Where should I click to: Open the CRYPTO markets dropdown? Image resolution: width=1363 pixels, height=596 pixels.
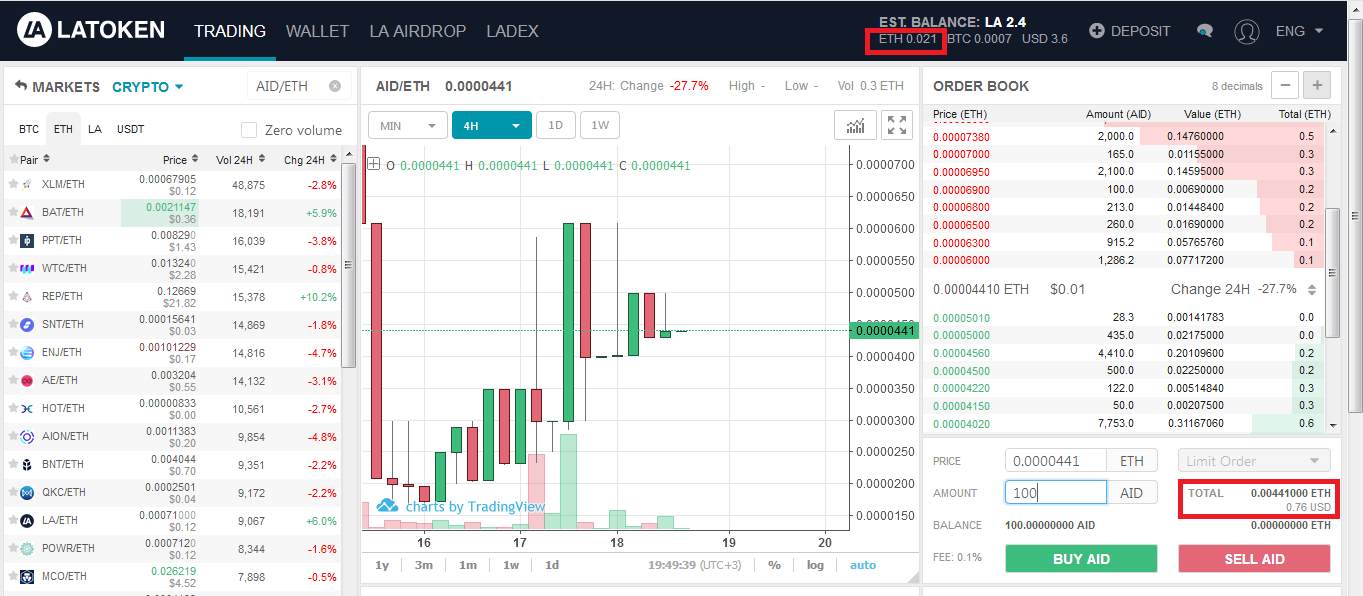[148, 87]
